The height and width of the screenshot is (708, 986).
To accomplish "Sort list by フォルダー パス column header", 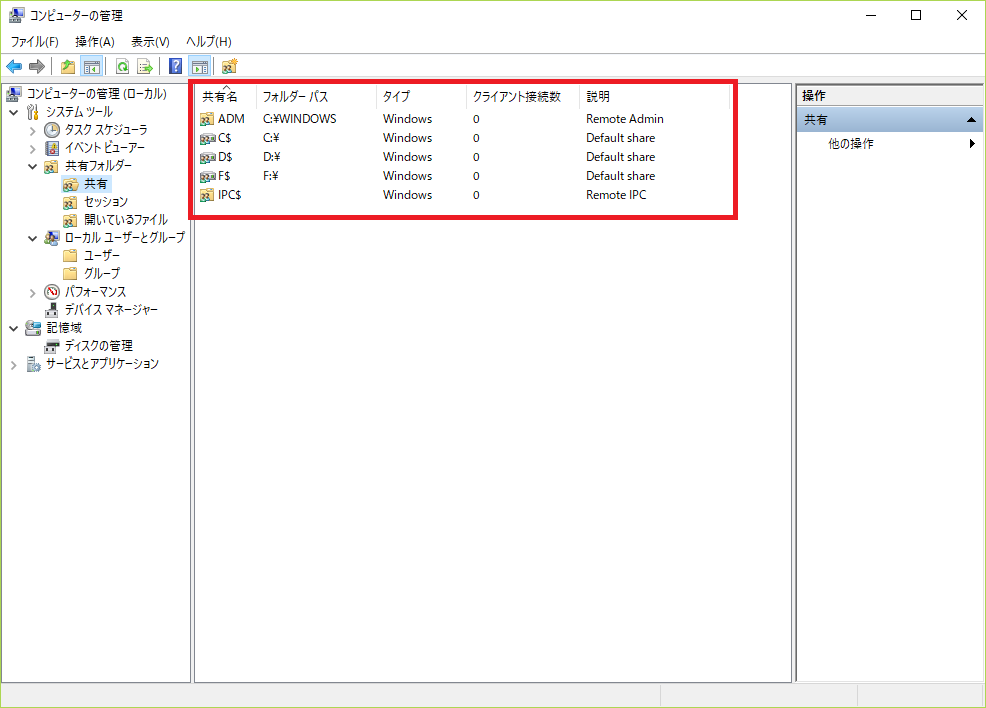I will point(295,97).
